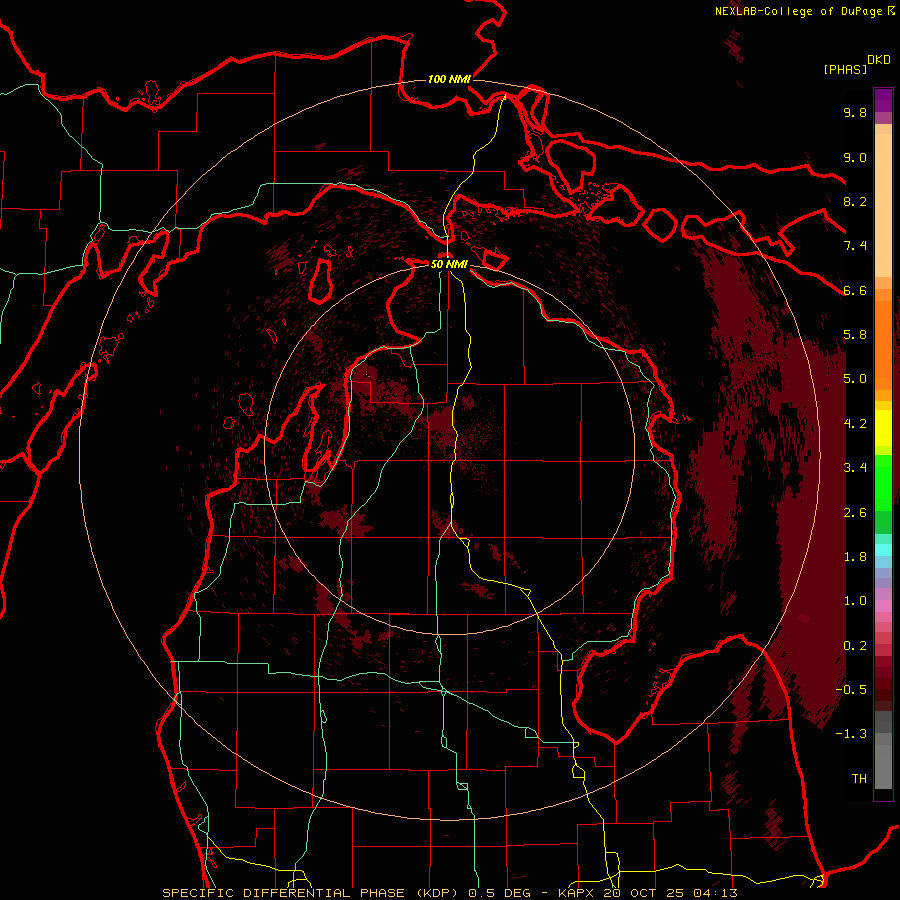Click the 1.8 value on the scale
This screenshot has height=900, width=900.
point(855,557)
